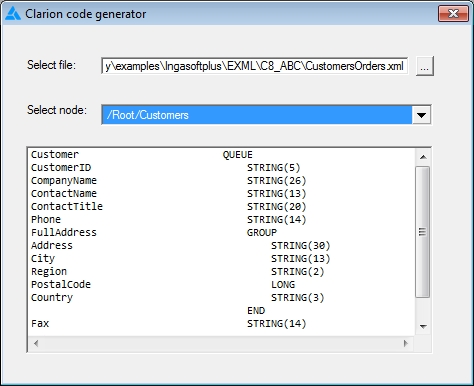Viewport: 474px width, 386px height.
Task: Click the CompanyName field name
Action: (x=64, y=181)
